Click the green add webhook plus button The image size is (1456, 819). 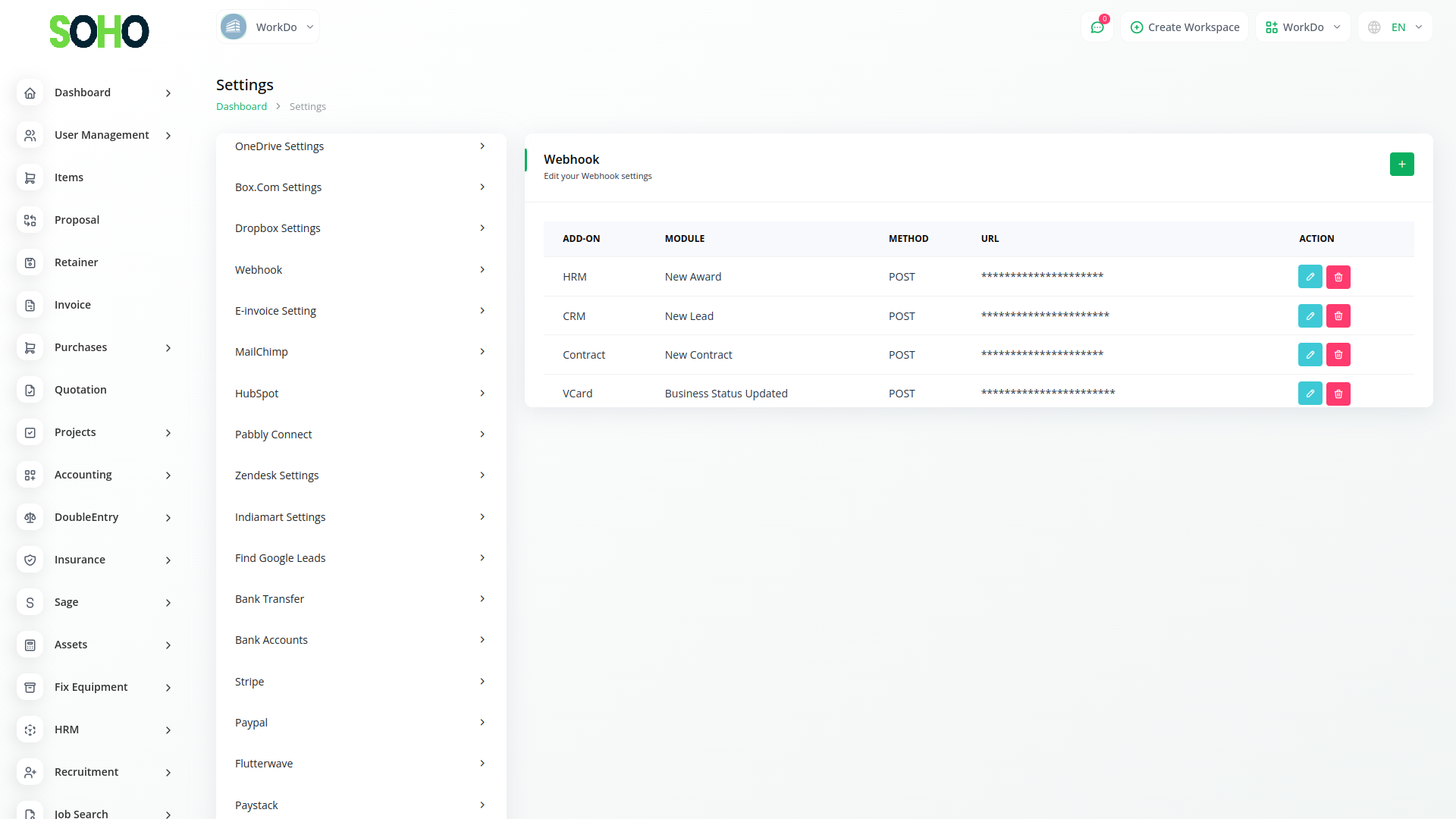click(x=1401, y=164)
